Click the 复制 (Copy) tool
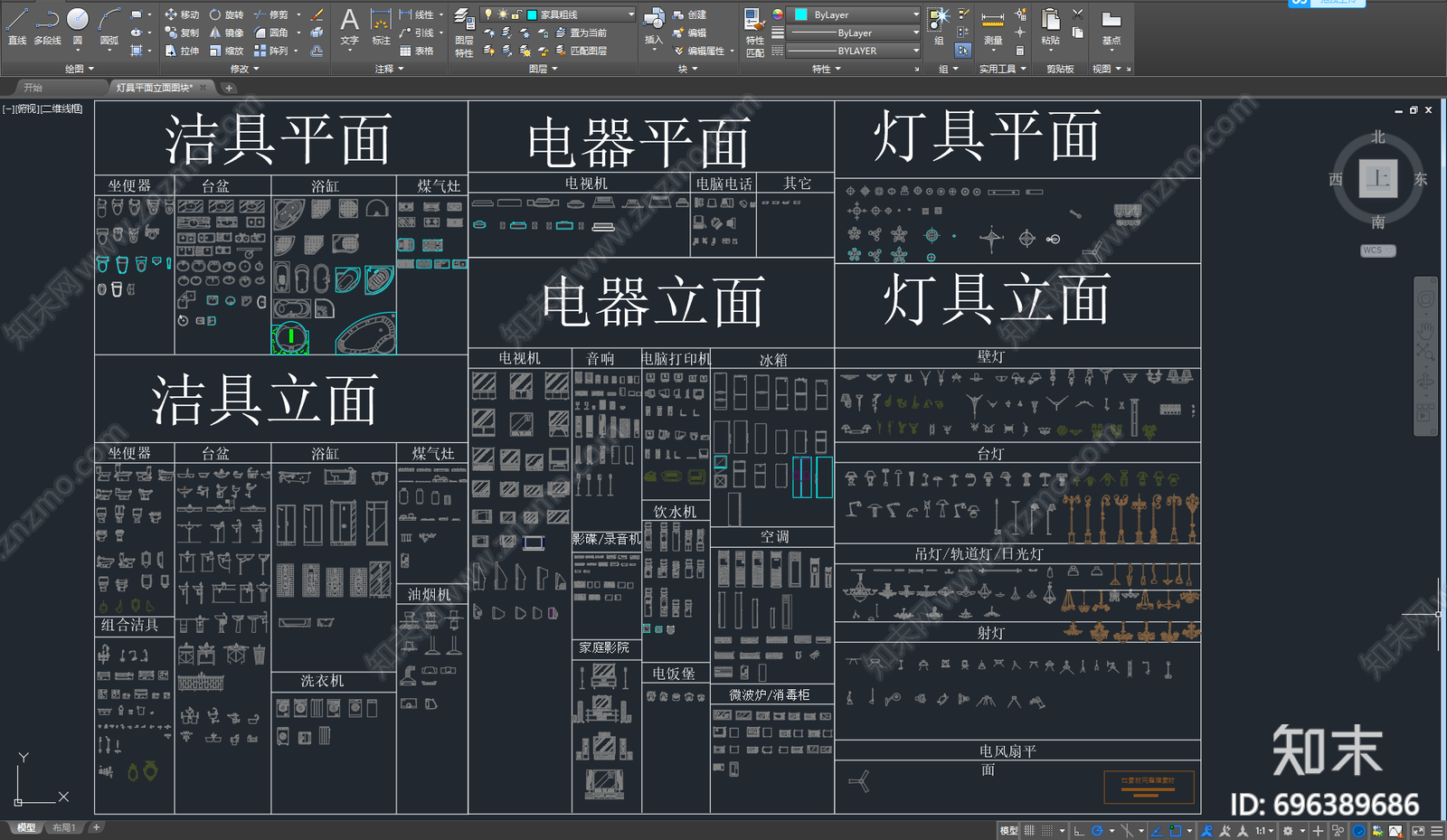The height and width of the screenshot is (840, 1447). pyautogui.click(x=182, y=33)
